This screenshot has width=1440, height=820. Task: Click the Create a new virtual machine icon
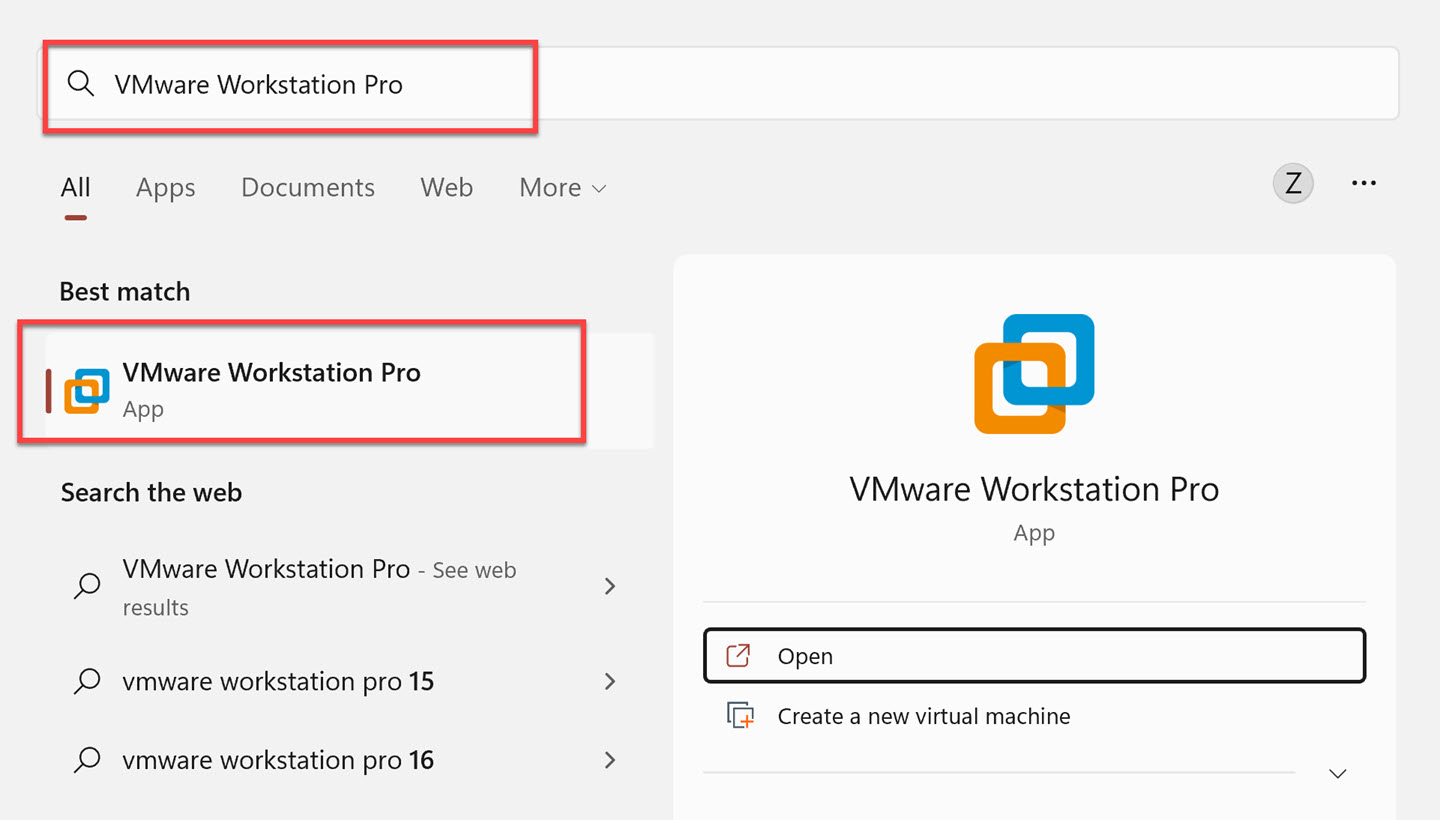coord(740,716)
